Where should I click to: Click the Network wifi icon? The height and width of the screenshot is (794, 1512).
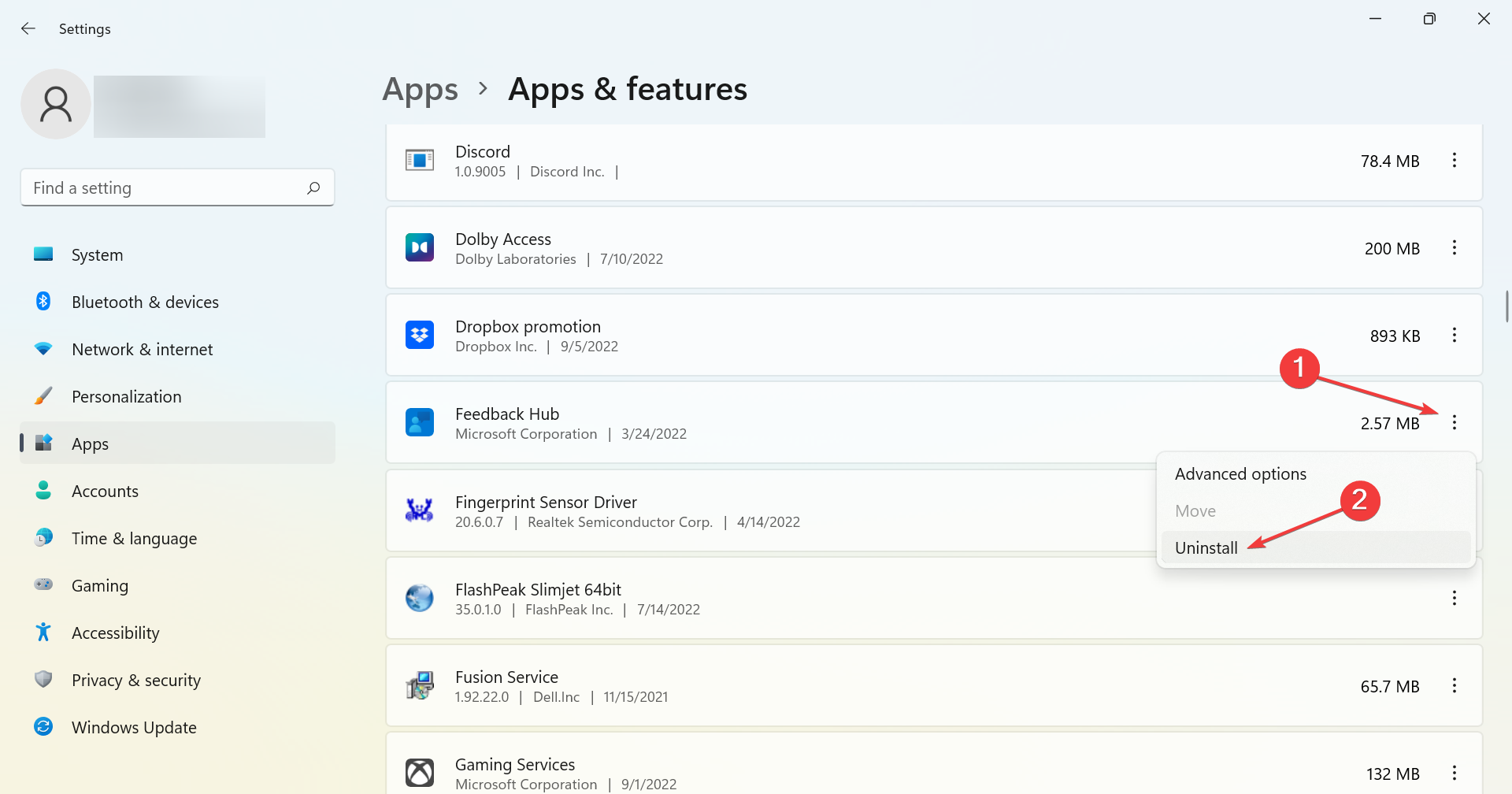tap(43, 349)
